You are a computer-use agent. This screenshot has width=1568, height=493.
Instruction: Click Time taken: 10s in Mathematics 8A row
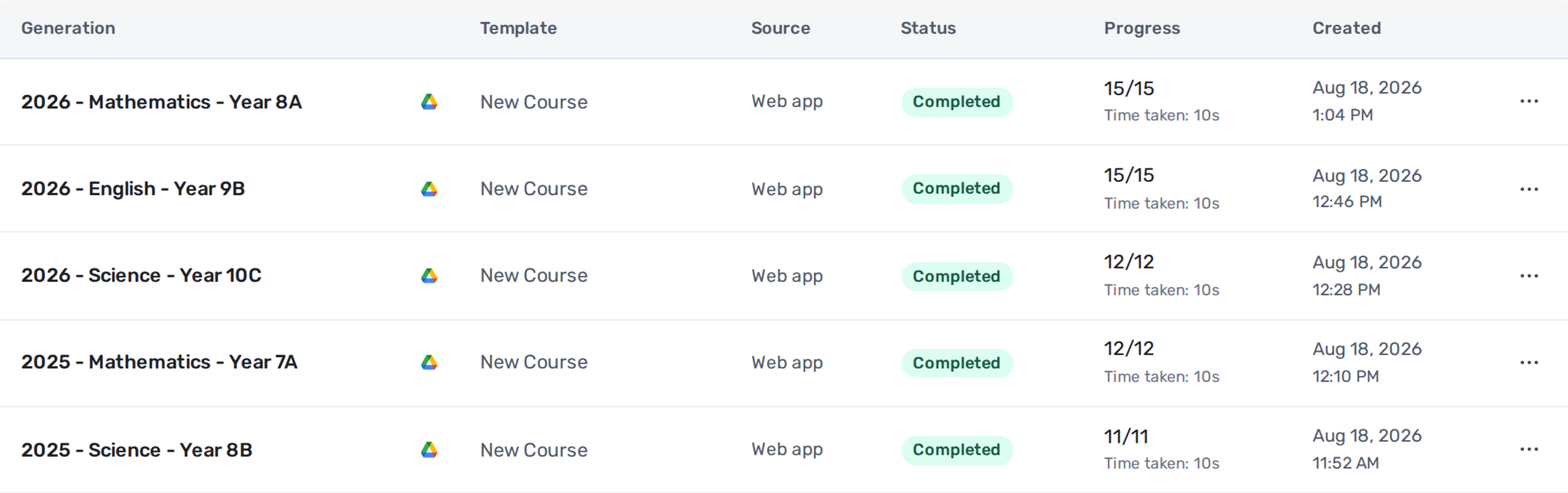point(1162,115)
